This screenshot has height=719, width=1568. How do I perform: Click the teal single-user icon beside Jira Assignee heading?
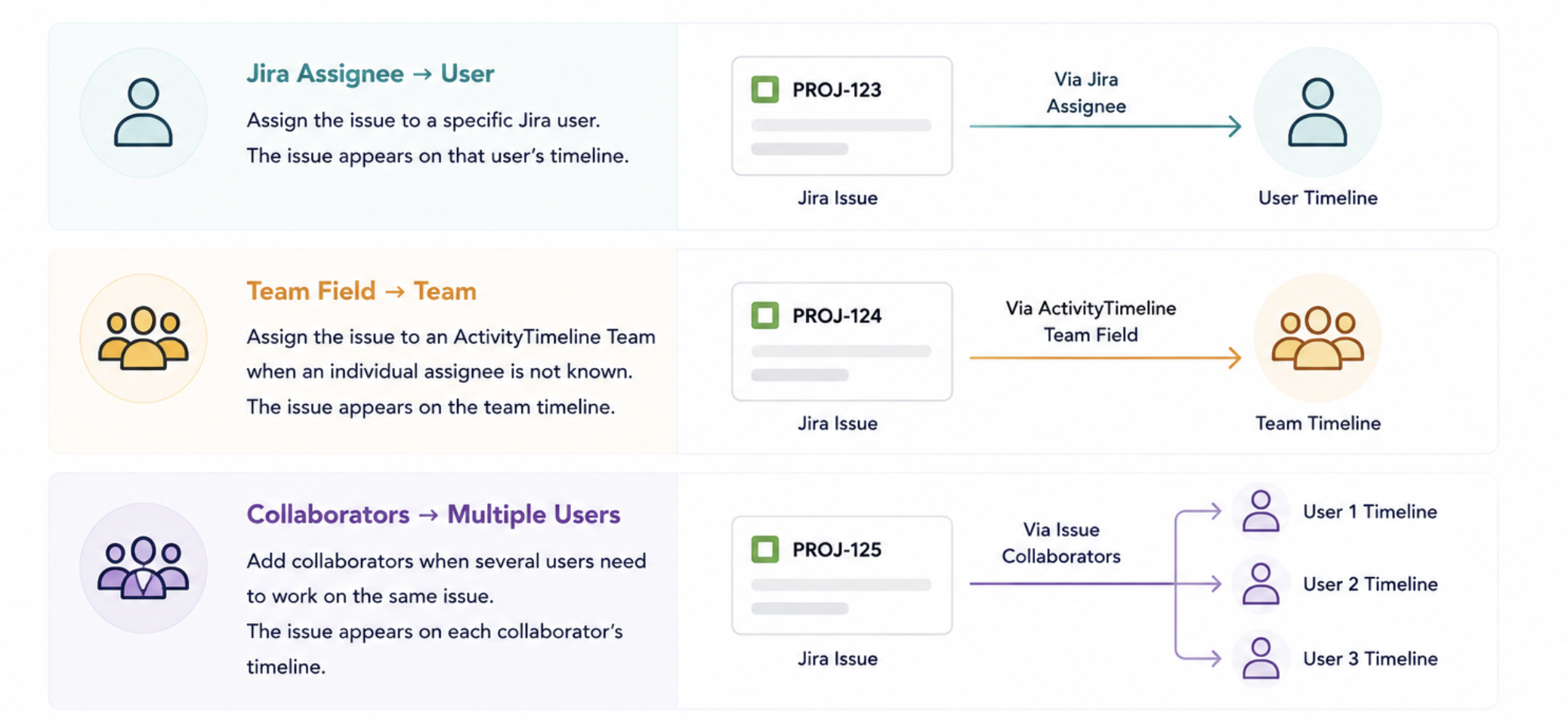tap(143, 113)
